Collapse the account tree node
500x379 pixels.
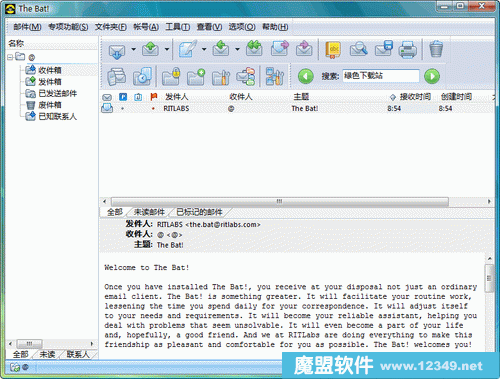[10, 57]
